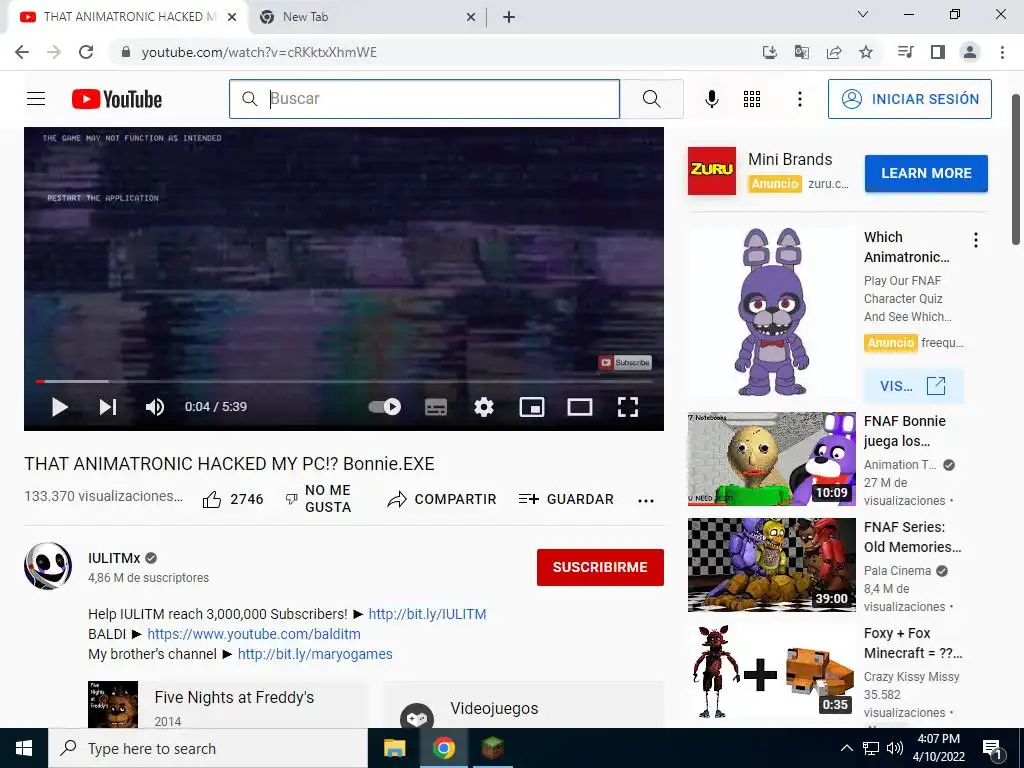Open bit.ly/IULITM link
Viewport: 1024px width, 768px height.
pos(427,614)
